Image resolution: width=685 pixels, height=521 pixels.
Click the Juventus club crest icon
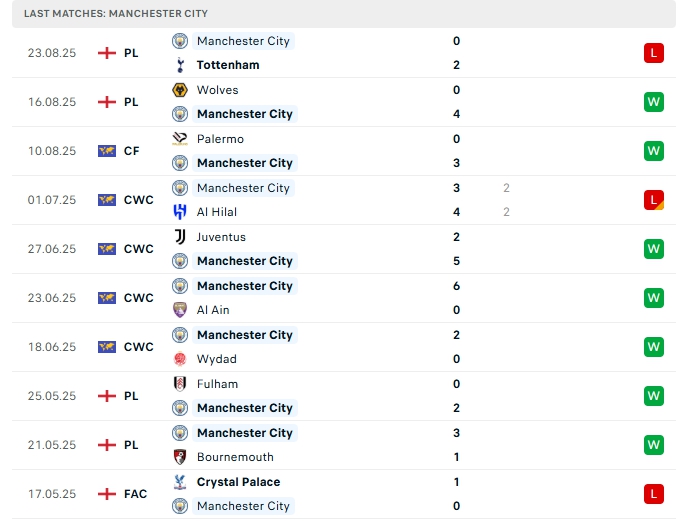(x=180, y=237)
